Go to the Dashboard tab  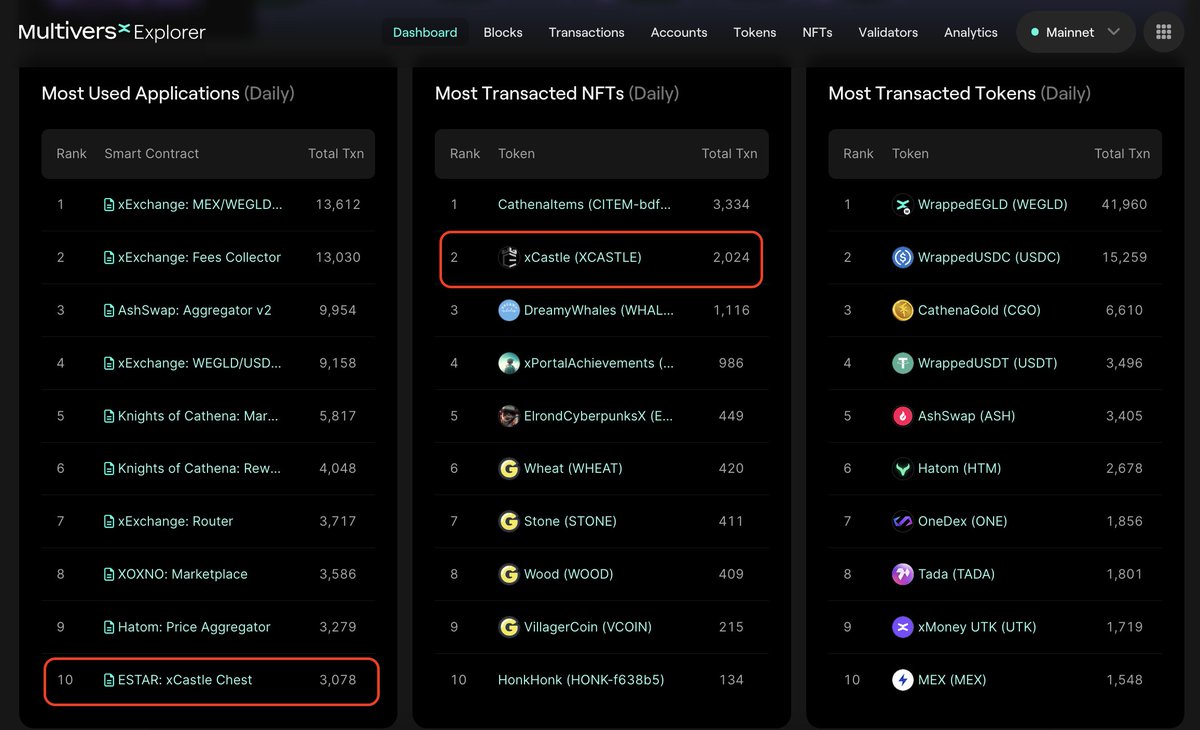[425, 32]
